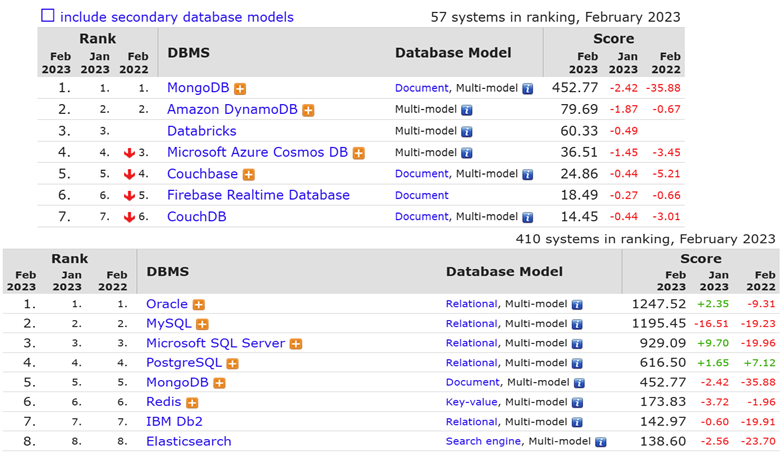This screenshot has width=784, height=454.
Task: Open Multi-model info icon in Databricks row
Action: (x=466, y=132)
